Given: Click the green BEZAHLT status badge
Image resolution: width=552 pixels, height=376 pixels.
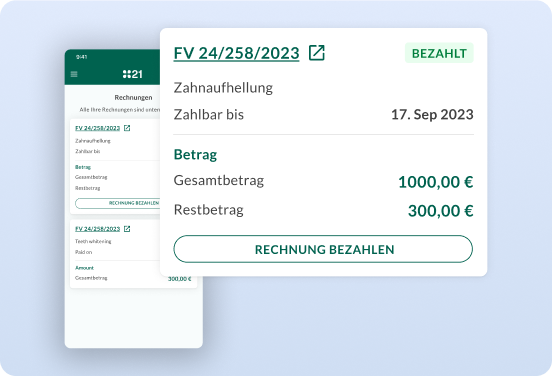Looking at the screenshot, I should coord(439,53).
